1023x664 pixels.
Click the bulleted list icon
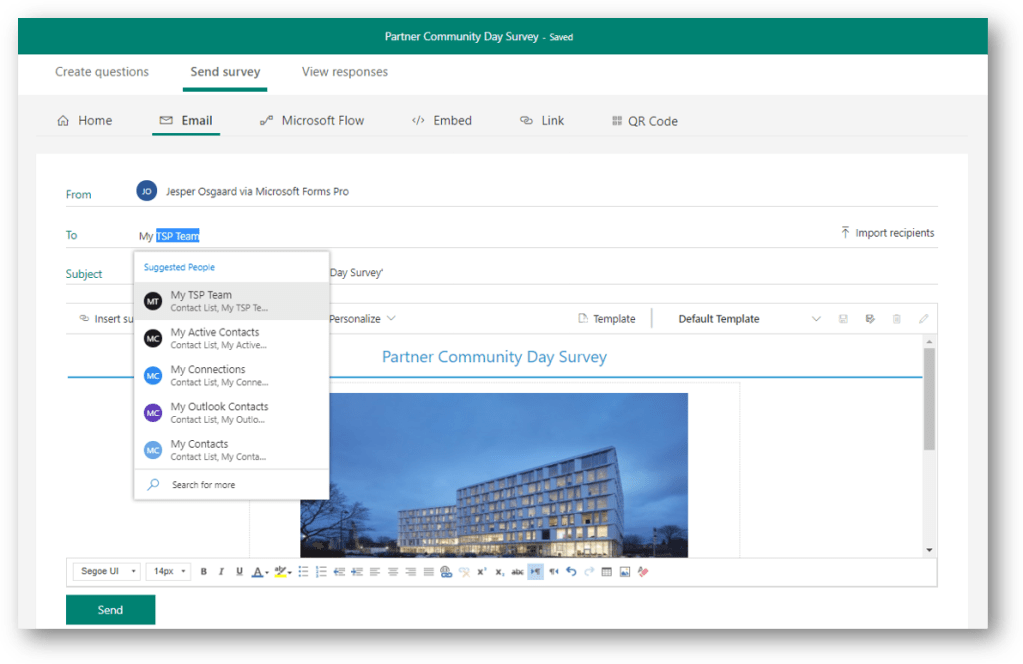tap(303, 572)
